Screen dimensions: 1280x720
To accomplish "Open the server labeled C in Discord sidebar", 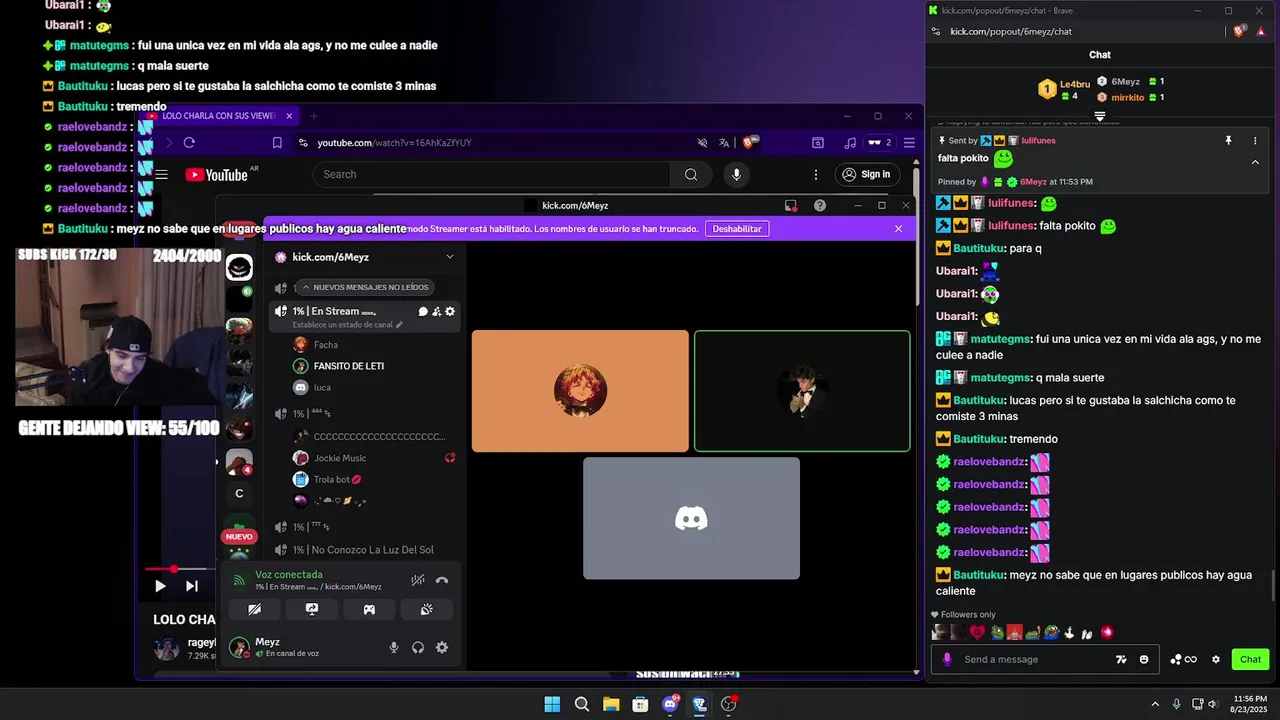I will point(239,493).
